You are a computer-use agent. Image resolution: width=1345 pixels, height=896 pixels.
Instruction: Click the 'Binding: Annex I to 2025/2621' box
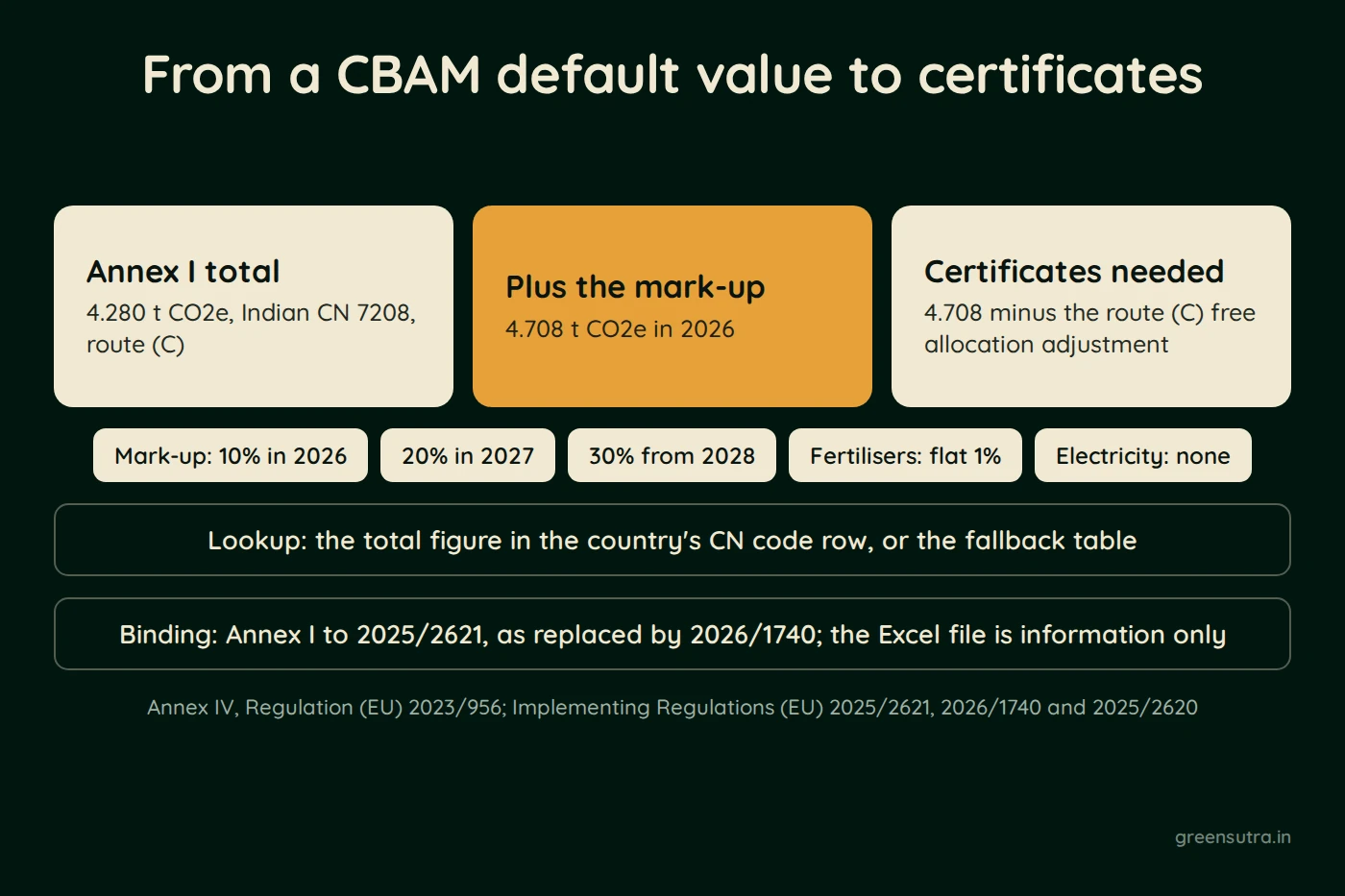672,634
